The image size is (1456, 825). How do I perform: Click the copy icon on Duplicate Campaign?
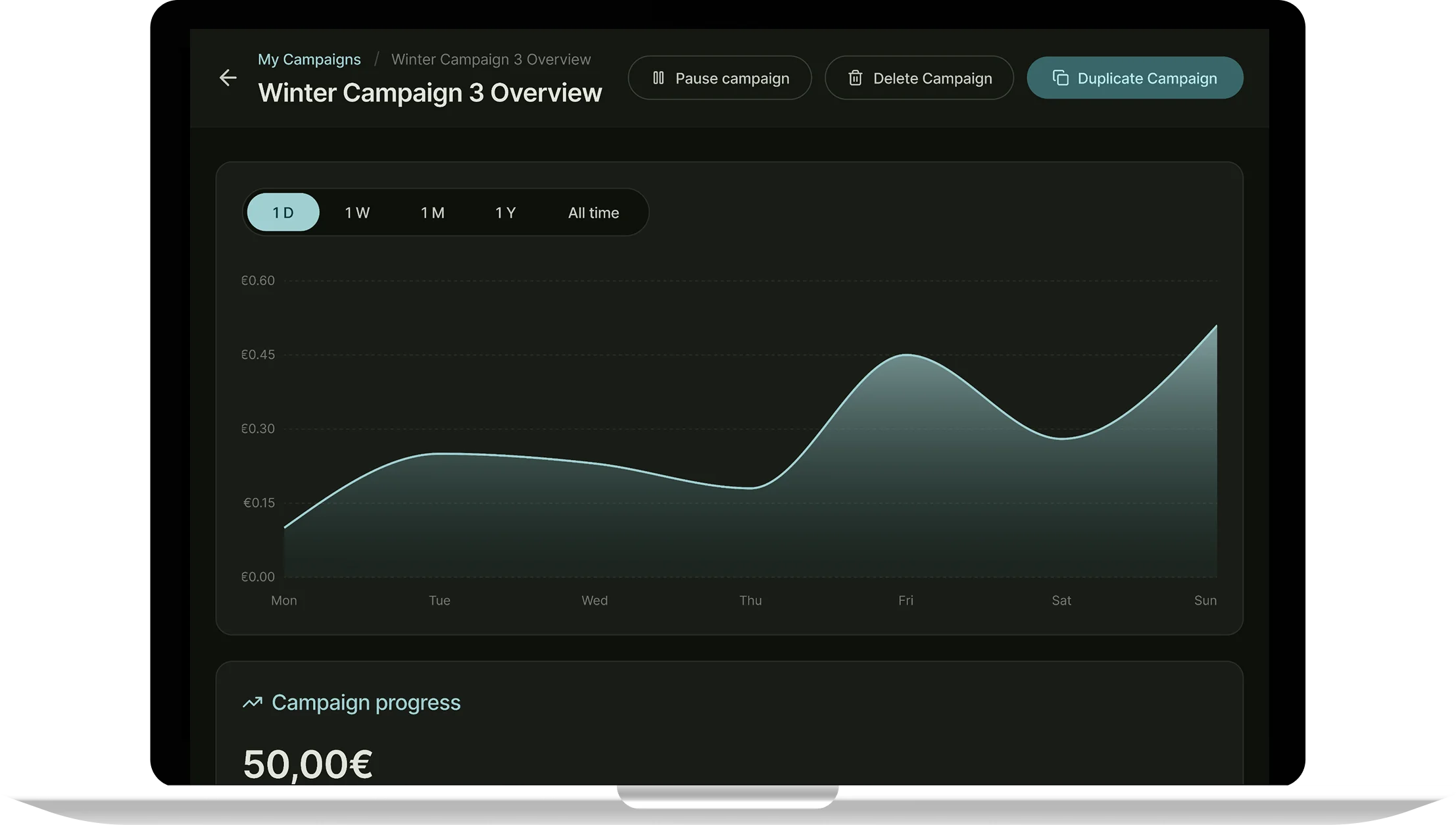[1059, 78]
